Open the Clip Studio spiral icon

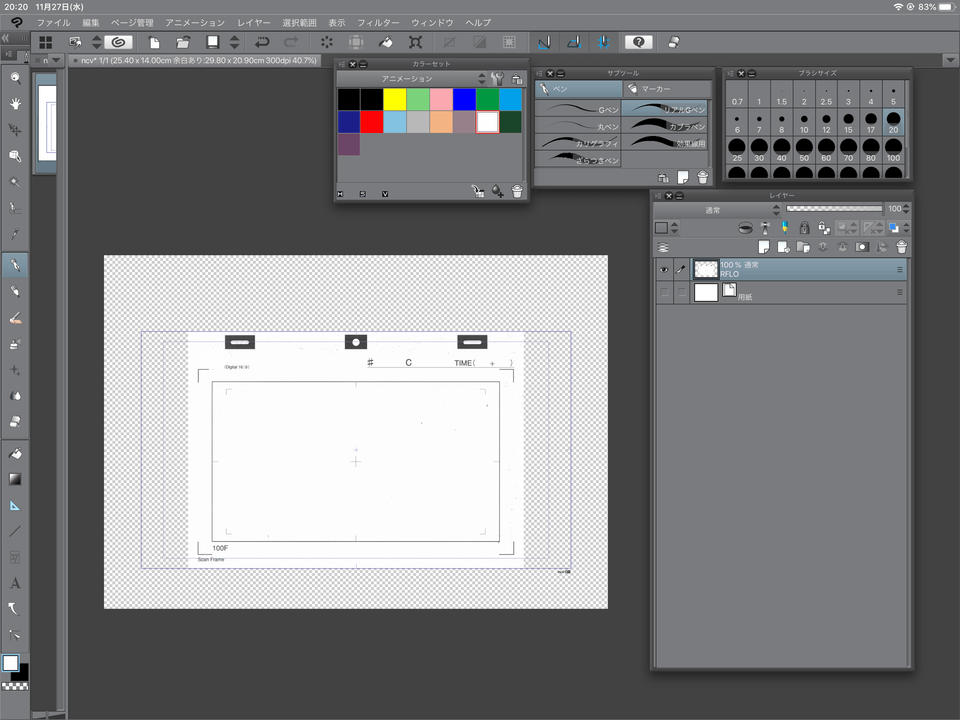[x=119, y=42]
